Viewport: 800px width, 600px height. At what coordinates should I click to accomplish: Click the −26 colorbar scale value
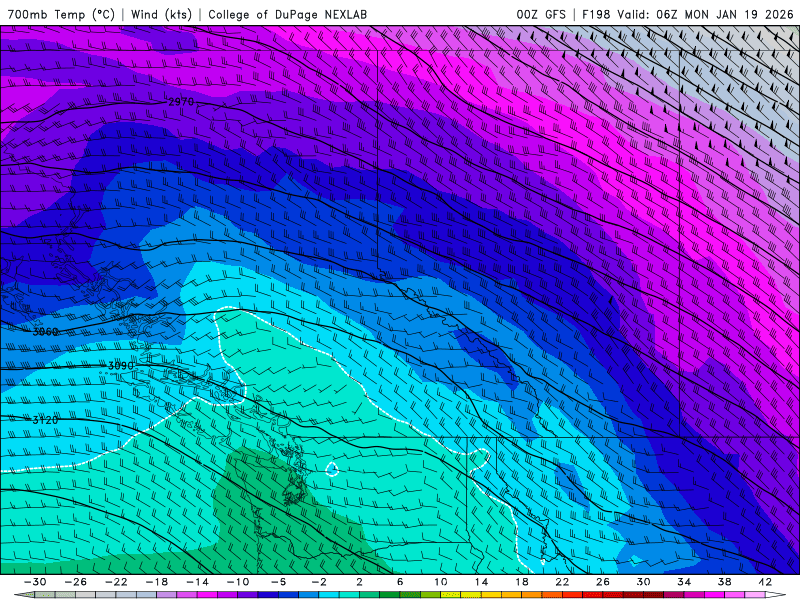tap(76, 582)
